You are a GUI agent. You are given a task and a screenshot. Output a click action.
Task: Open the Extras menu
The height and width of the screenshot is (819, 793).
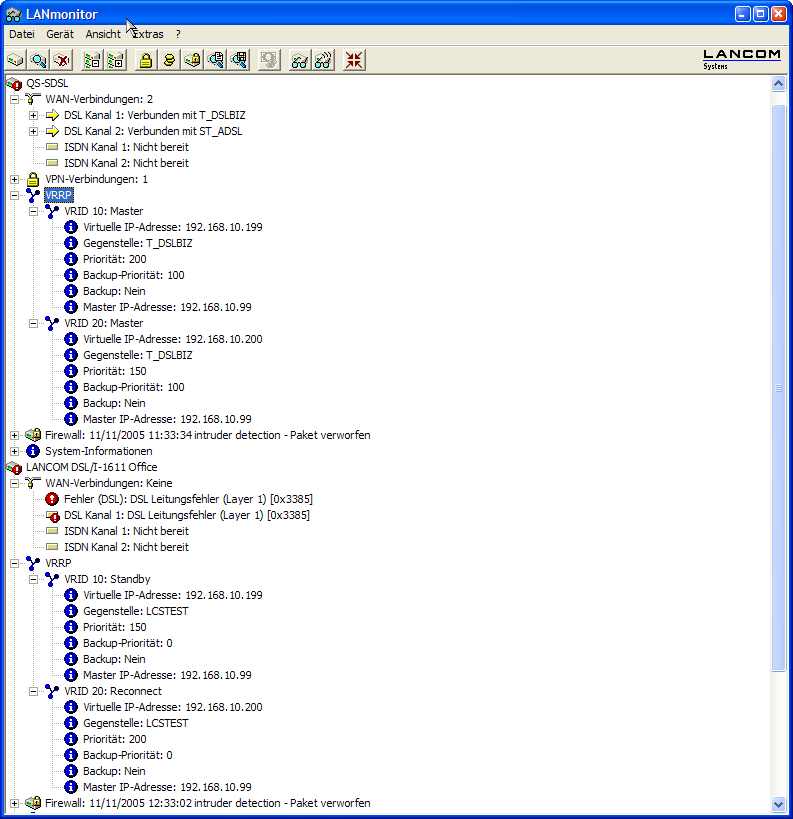coord(148,34)
